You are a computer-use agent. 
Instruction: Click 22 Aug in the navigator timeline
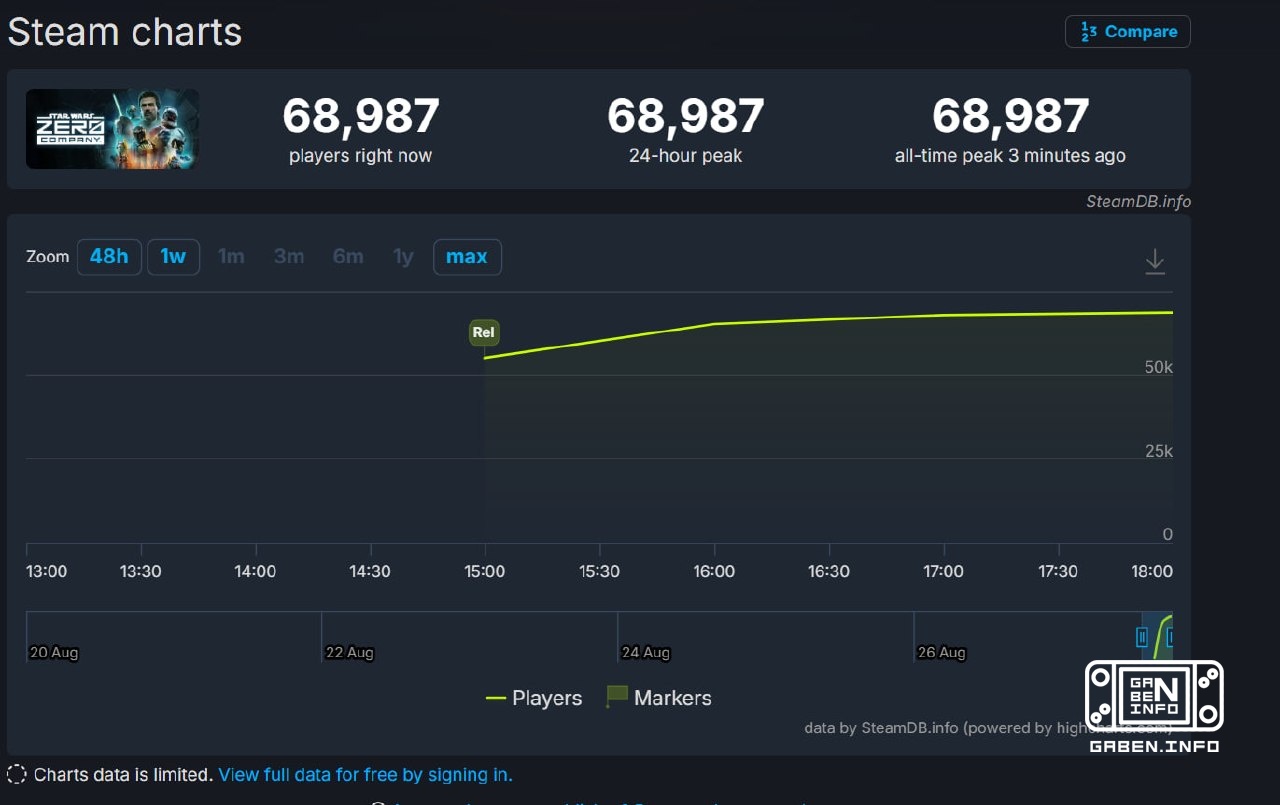pos(349,652)
